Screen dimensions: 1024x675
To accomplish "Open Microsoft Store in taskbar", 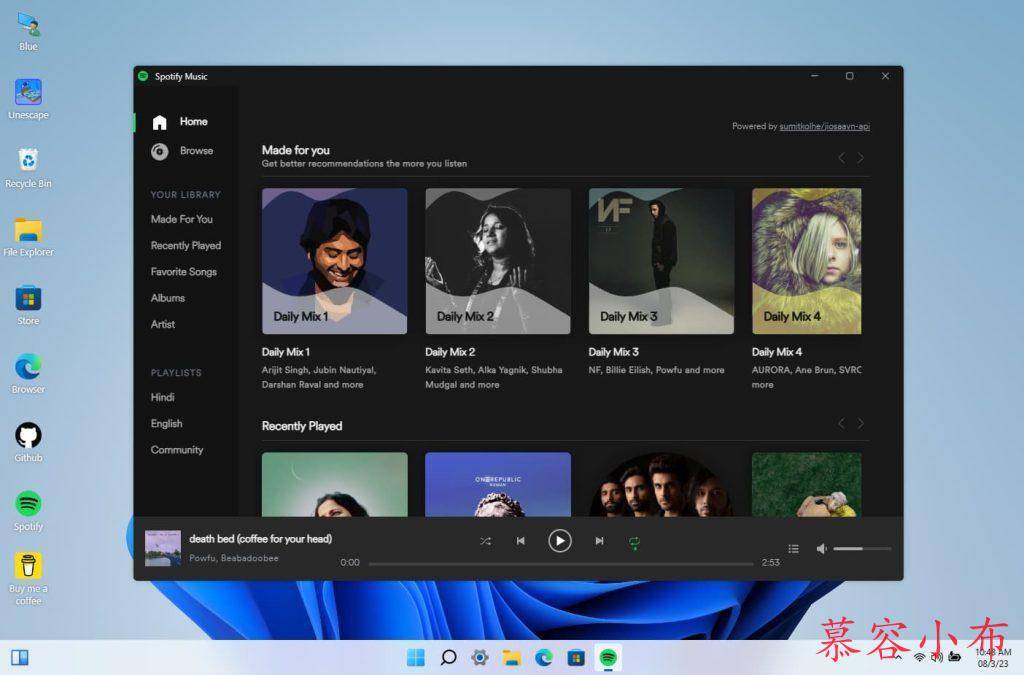I will [576, 657].
